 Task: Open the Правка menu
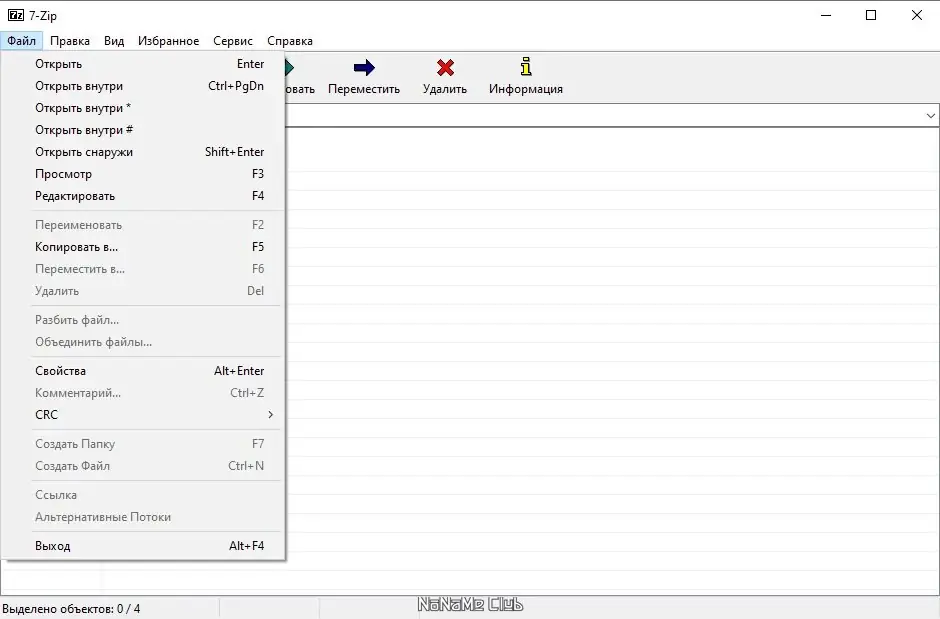click(x=70, y=41)
